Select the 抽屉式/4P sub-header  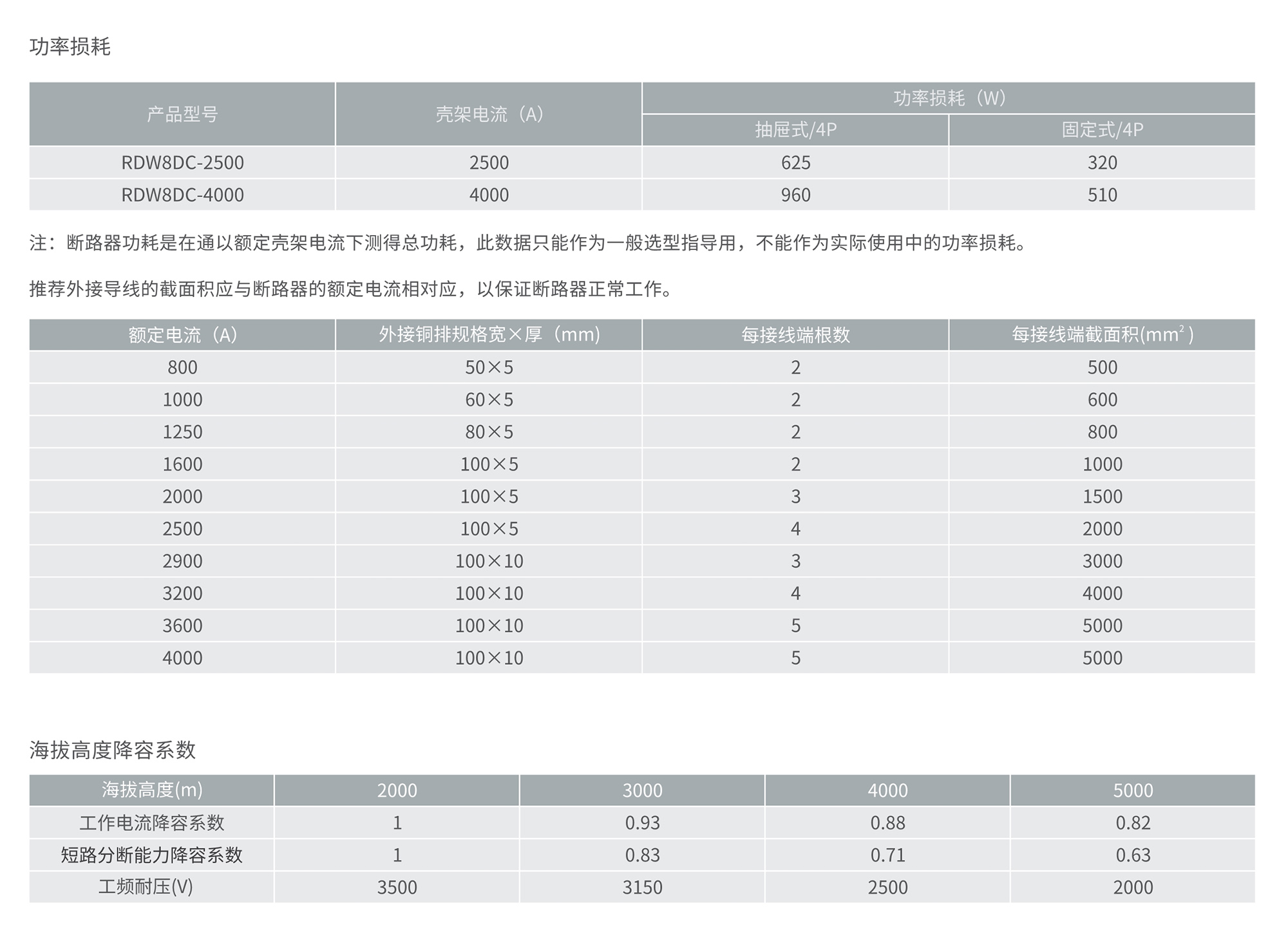[x=795, y=129]
